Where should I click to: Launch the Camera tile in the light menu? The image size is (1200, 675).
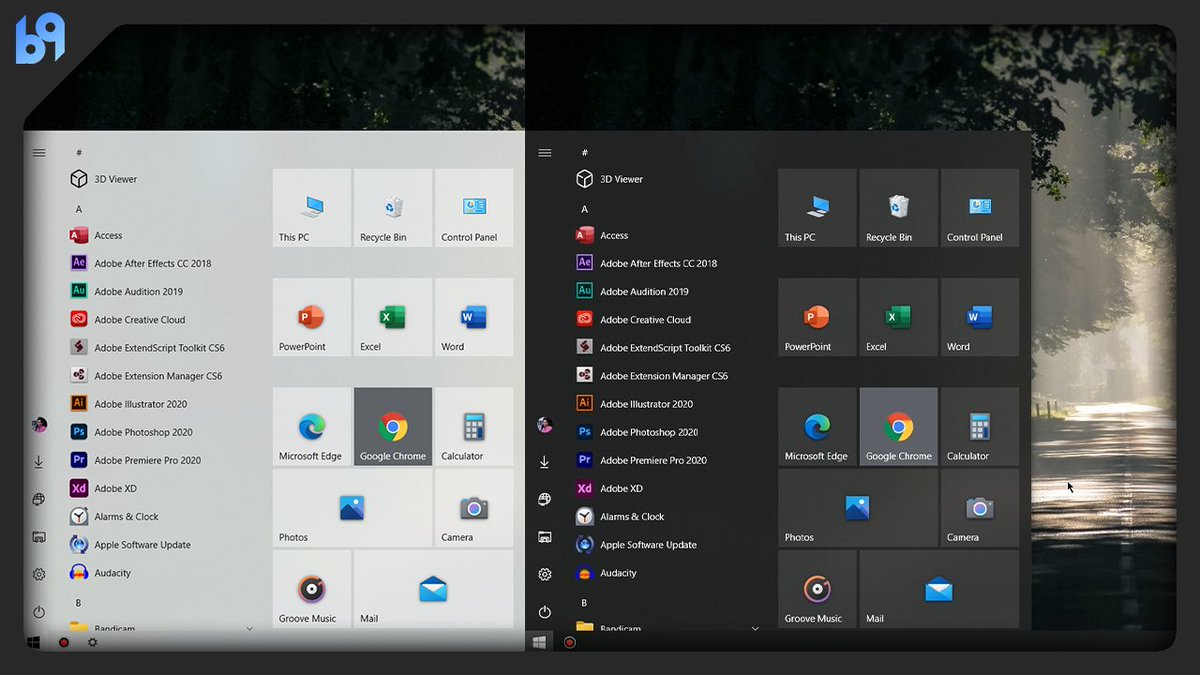(x=474, y=508)
